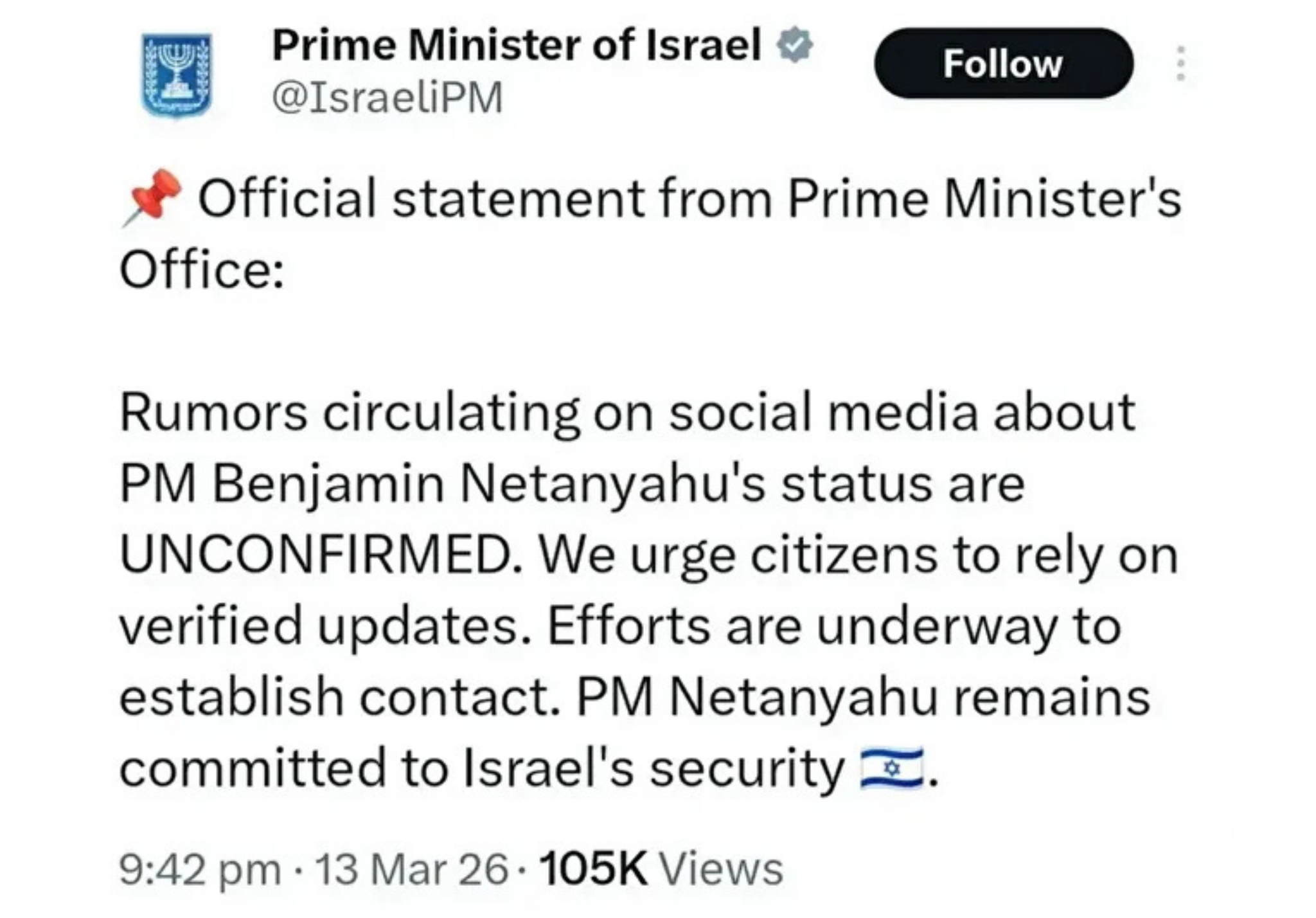Click the red pushpin emoji
Image resolution: width=1316 pixels, height=918 pixels.
[154, 197]
